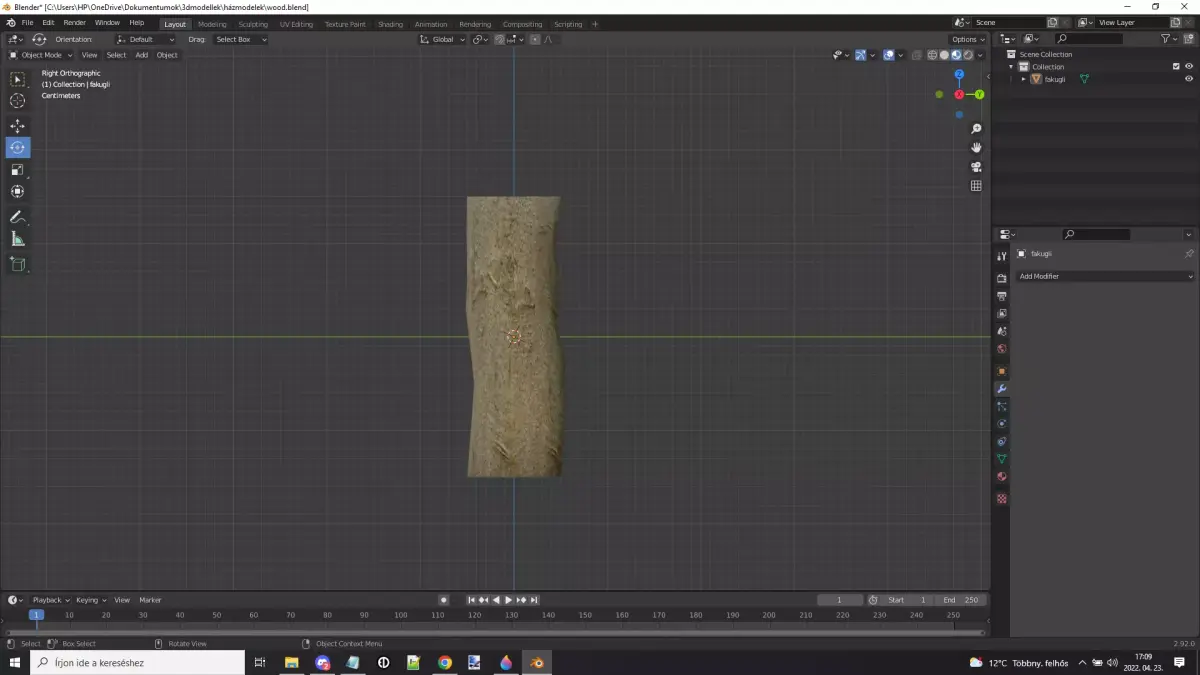The height and width of the screenshot is (675, 1200).
Task: Toggle the camera view gizmo button
Action: [x=976, y=167]
